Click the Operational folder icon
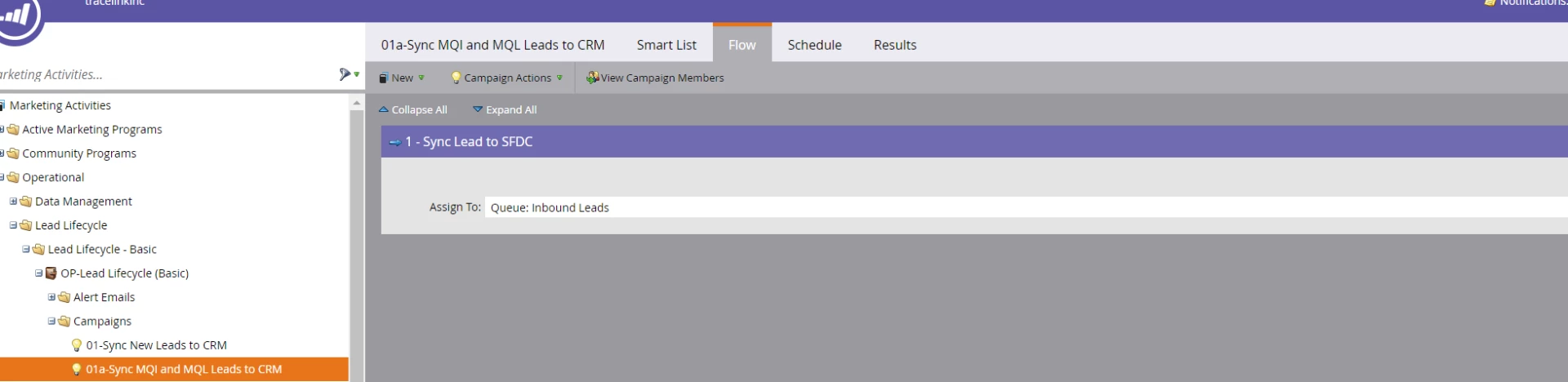 13,177
